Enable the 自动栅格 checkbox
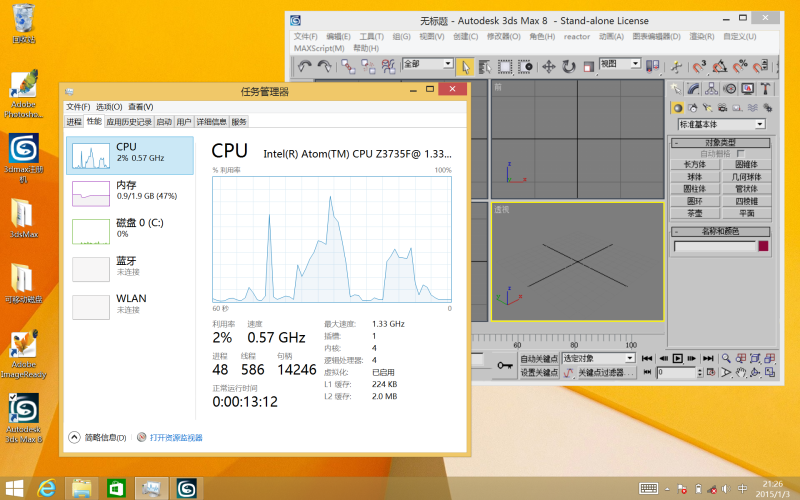The image size is (800, 500). pos(741,154)
